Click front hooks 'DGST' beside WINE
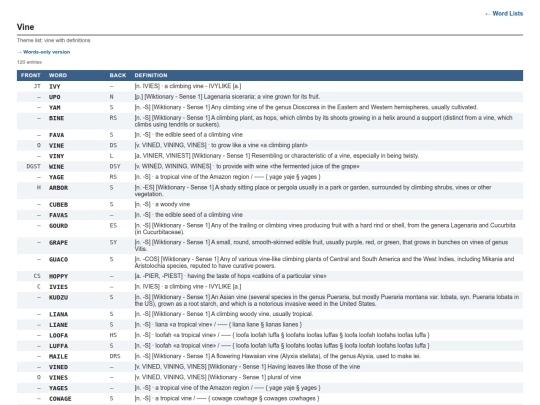Image resolution: width=540 pixels, height=405 pixels. 33,167
